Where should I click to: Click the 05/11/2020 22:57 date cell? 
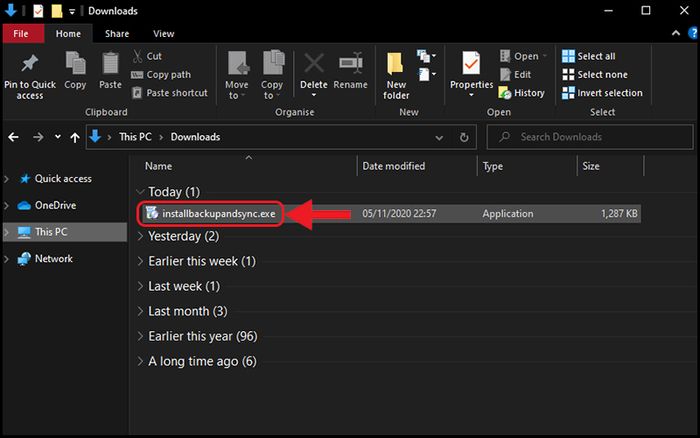tap(399, 213)
